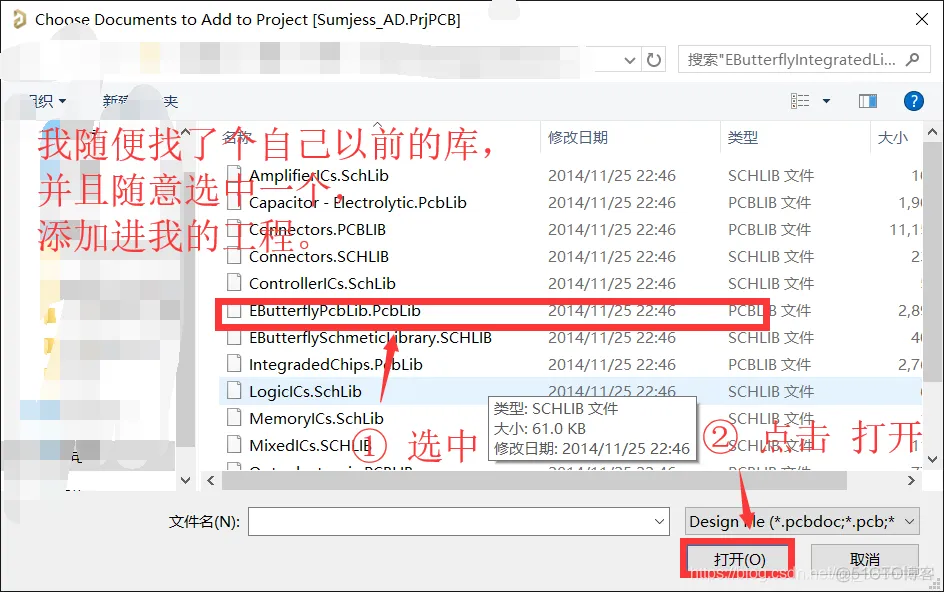Screen dimensions: 944x592
Task: Click 2014/11/25 date of ControllerICs.SchLib
Action: tap(612, 284)
